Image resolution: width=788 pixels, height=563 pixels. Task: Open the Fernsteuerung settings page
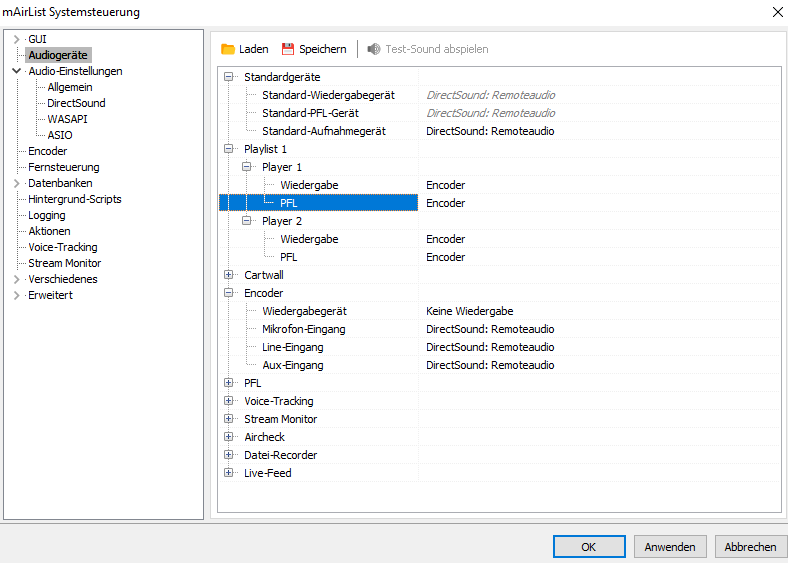point(63,167)
